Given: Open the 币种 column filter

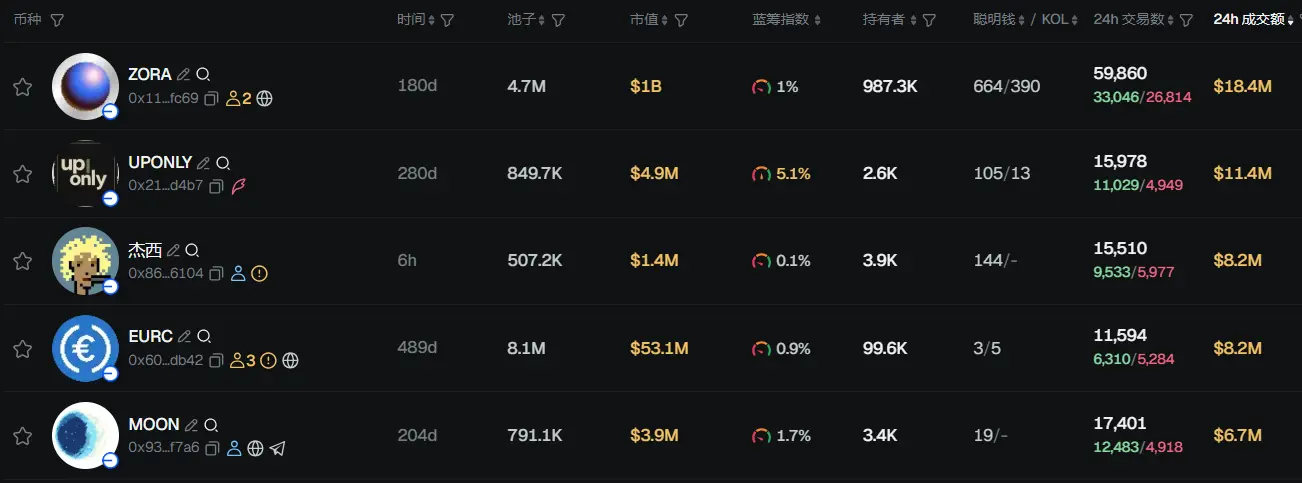Looking at the screenshot, I should click(x=57, y=20).
